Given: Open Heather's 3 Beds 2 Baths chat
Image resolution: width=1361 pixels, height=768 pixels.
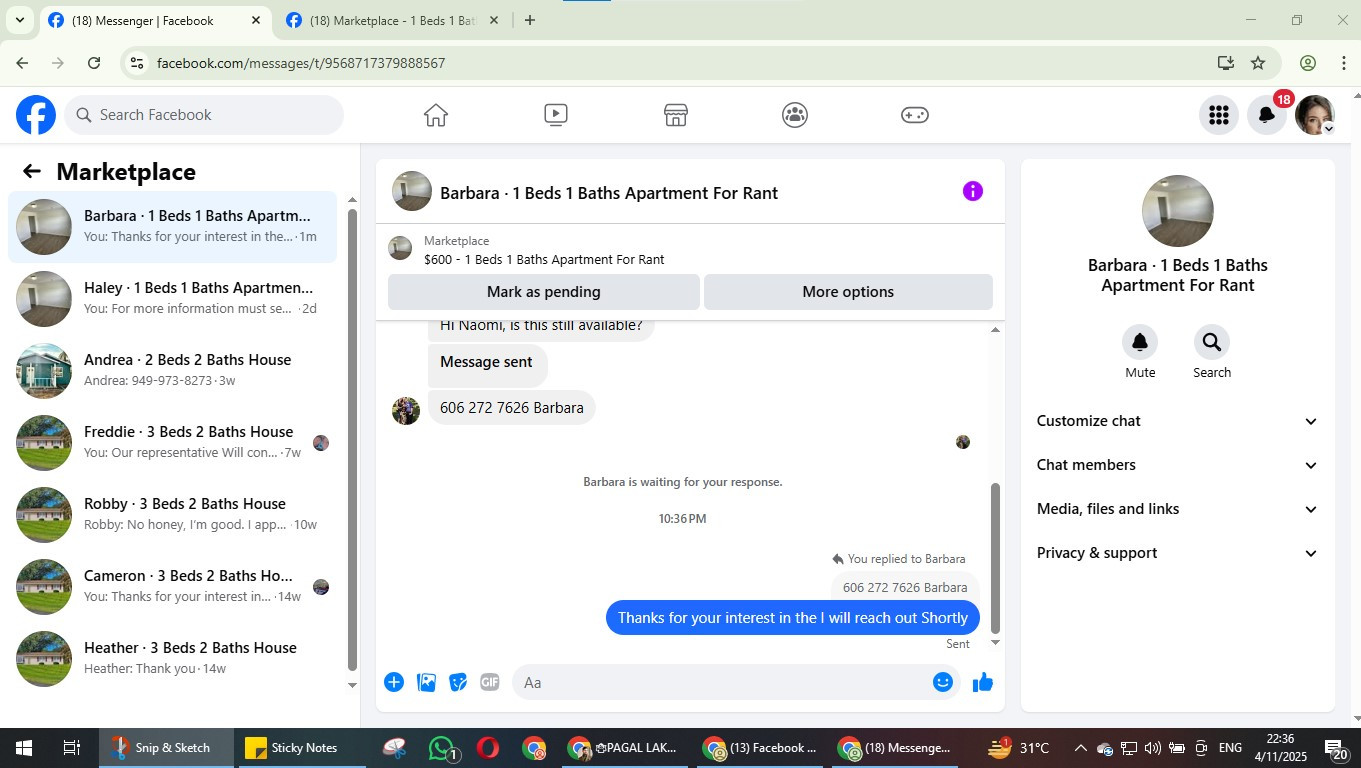Looking at the screenshot, I should [x=173, y=659].
